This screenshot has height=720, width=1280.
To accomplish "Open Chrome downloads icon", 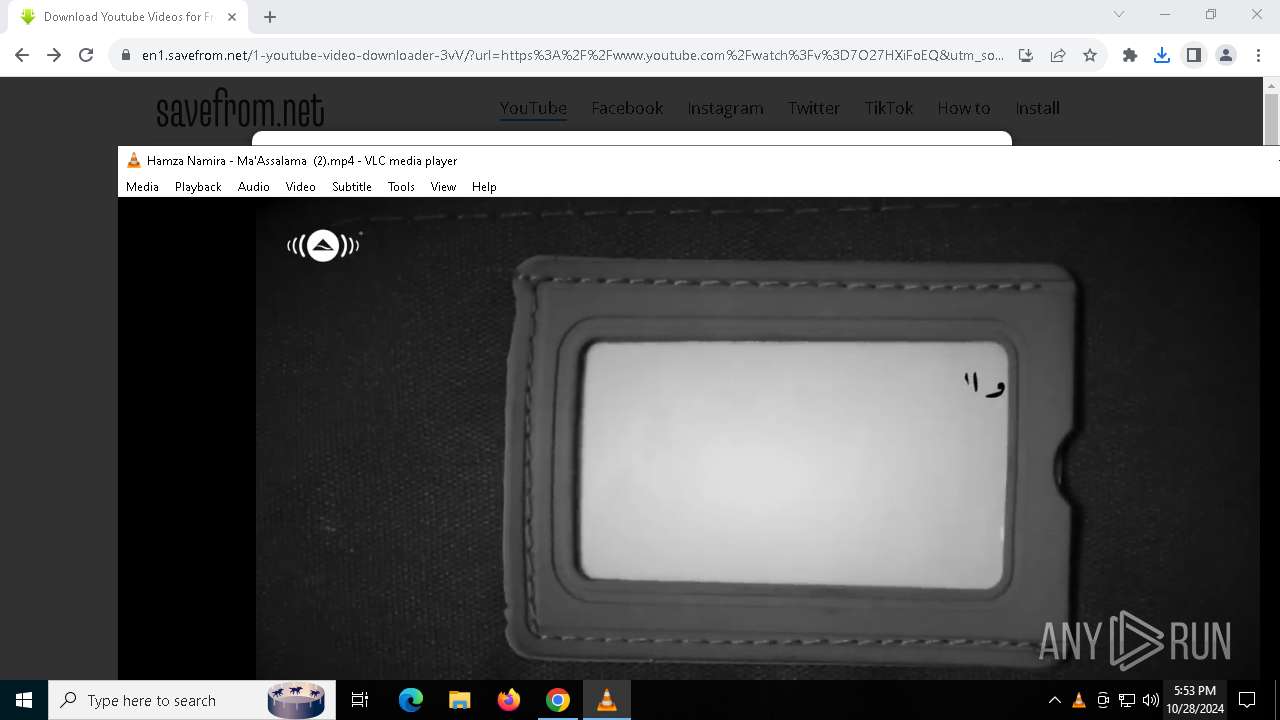I will click(x=1162, y=55).
